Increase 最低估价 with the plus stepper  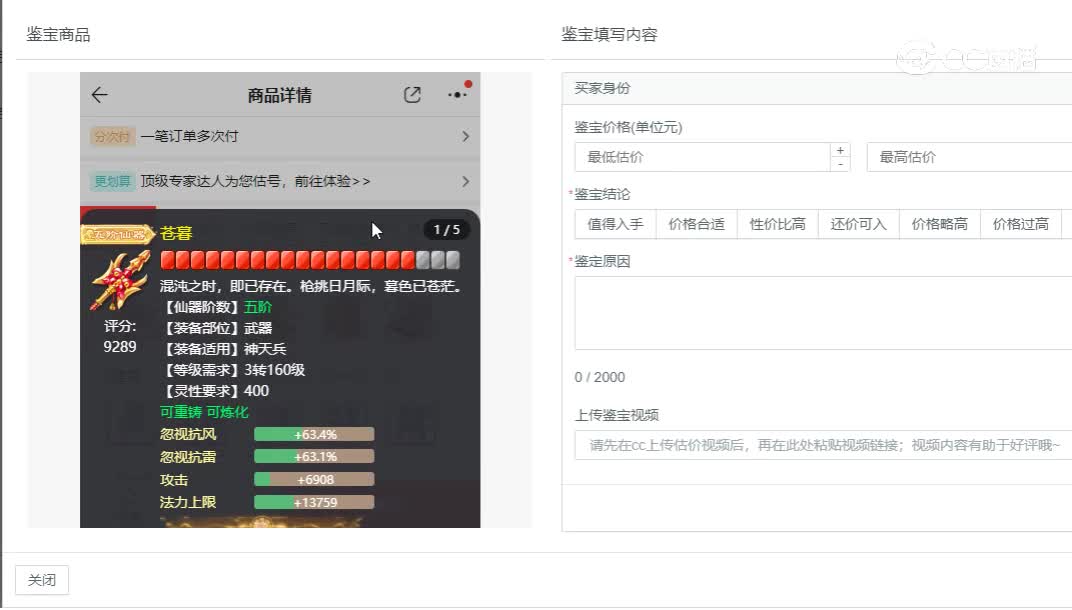pos(840,150)
